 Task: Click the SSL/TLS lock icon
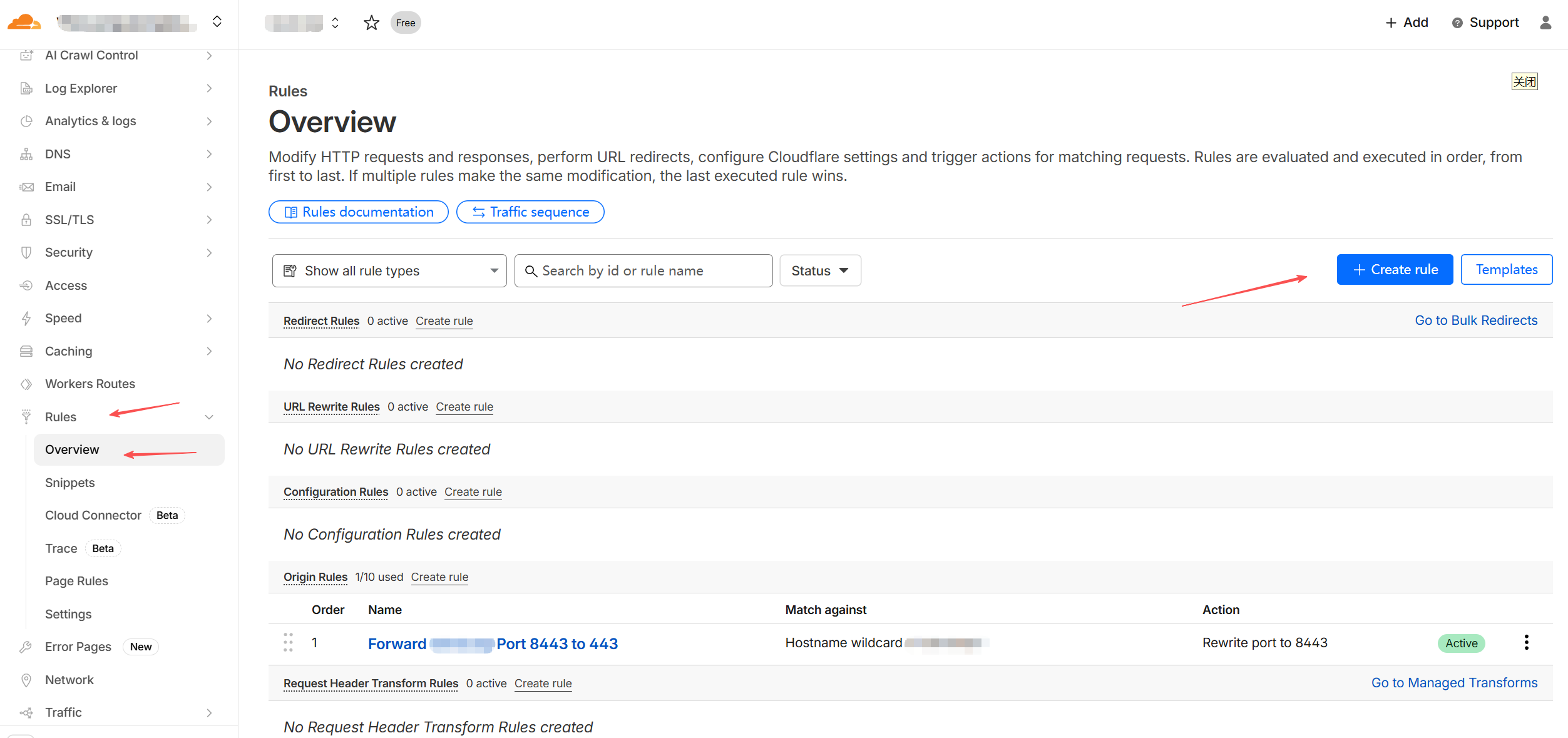coord(26,220)
